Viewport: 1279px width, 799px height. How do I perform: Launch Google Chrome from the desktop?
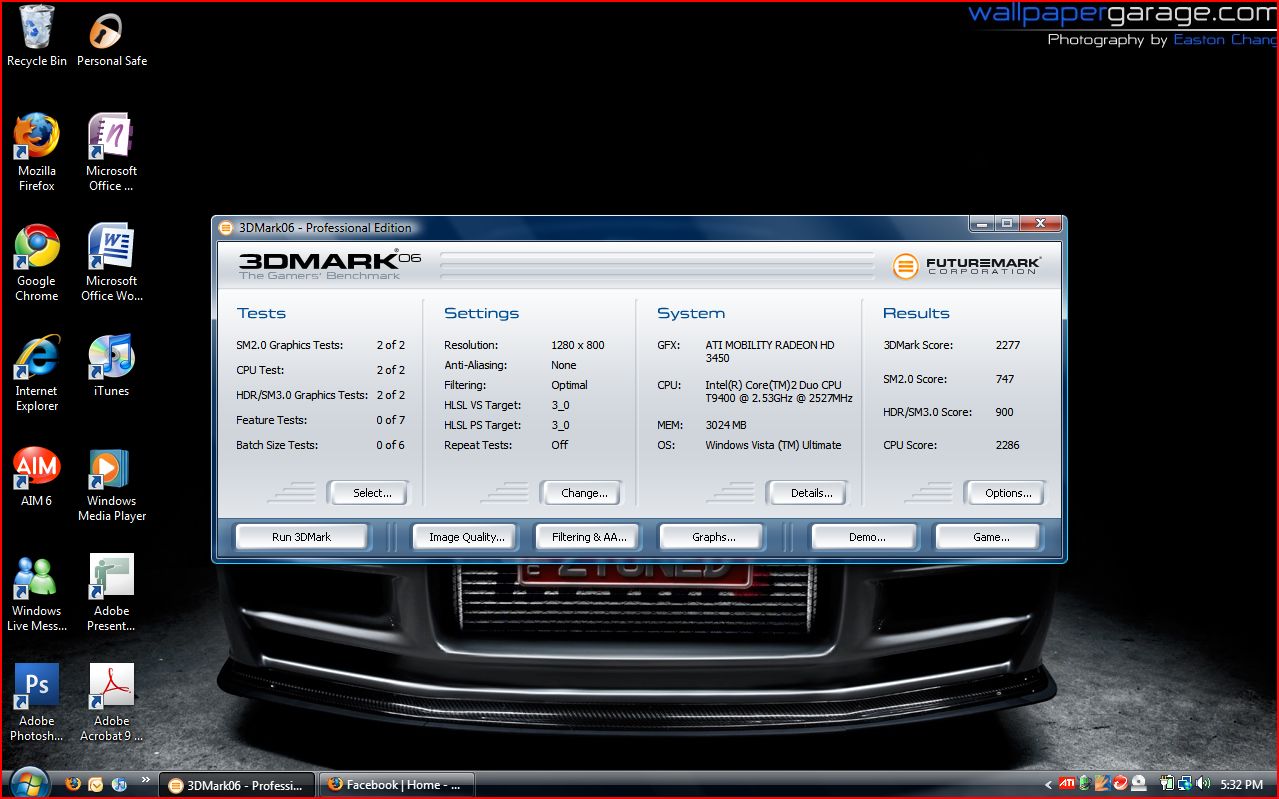point(36,262)
